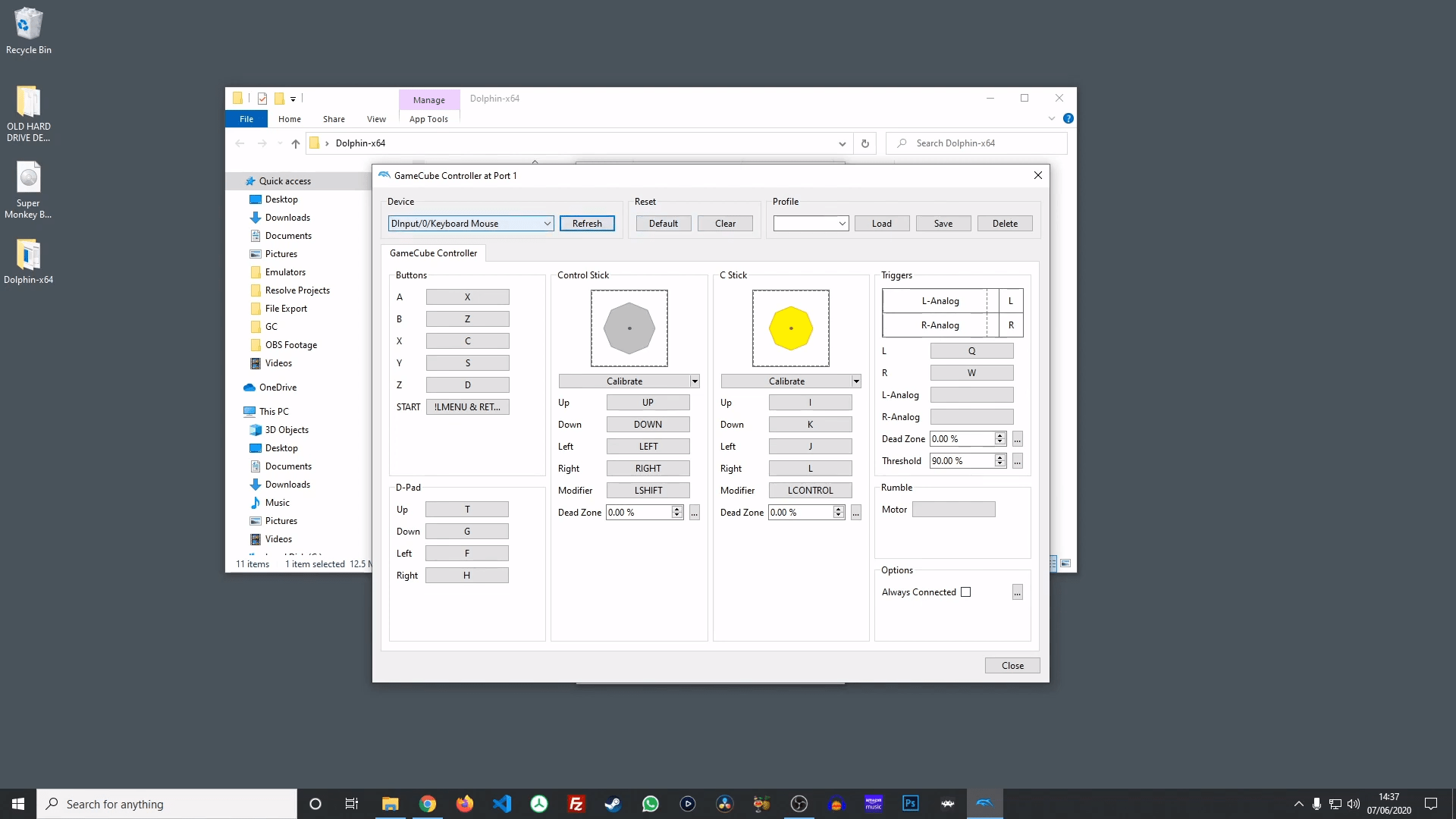Click the Control Stick extra options button
This screenshot has width=1456, height=819.
click(x=694, y=512)
